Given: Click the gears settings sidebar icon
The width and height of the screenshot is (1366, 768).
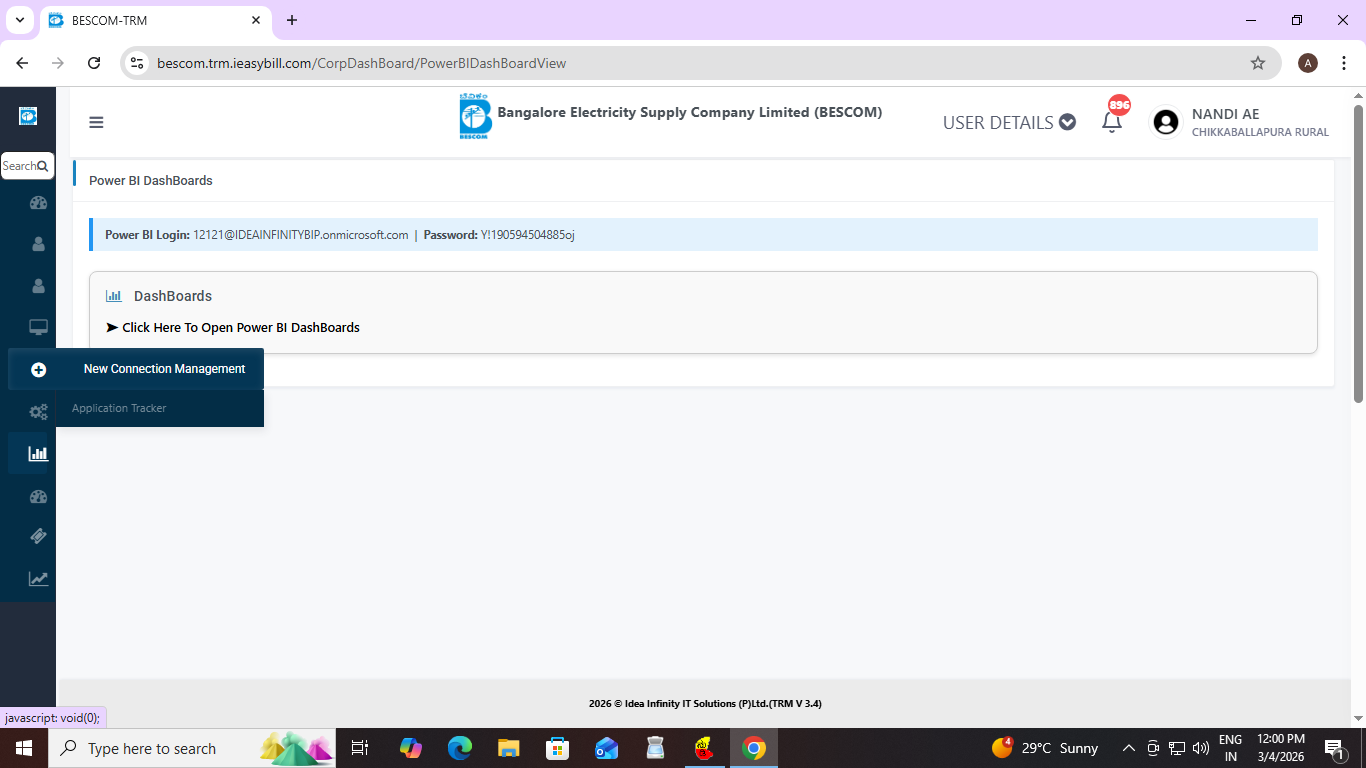Looking at the screenshot, I should tap(38, 411).
